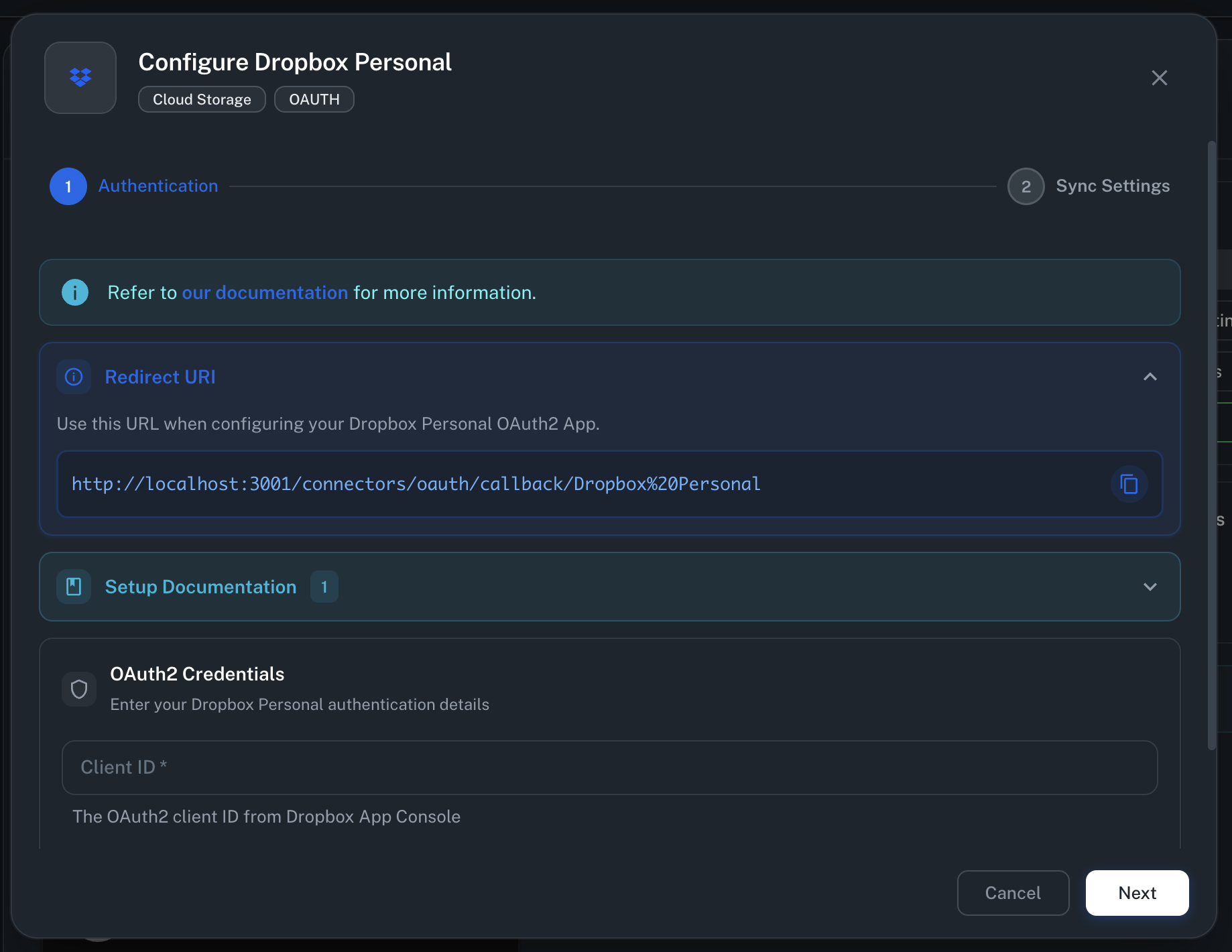Click the info icon beside Redirect URI
This screenshot has width=1232, height=952.
pos(73,377)
